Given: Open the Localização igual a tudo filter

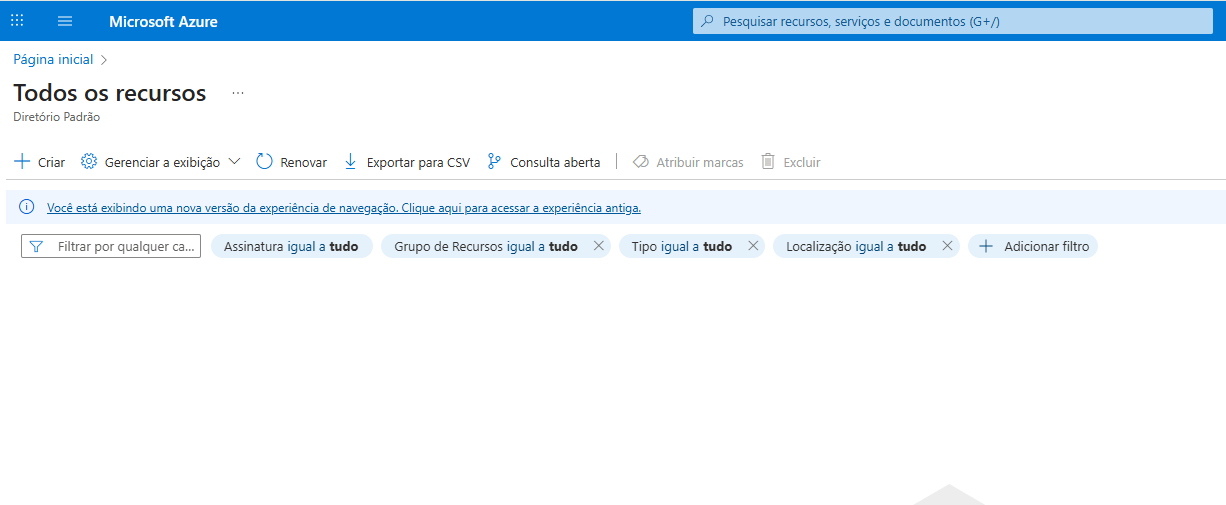Looking at the screenshot, I should click(x=856, y=246).
